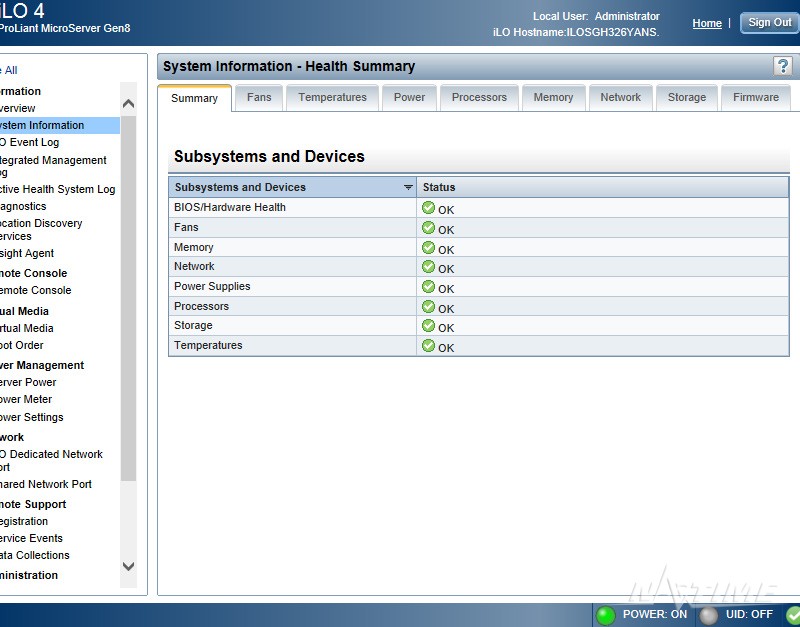Click the green check icon in Network row
The image size is (800, 627).
[429, 266]
